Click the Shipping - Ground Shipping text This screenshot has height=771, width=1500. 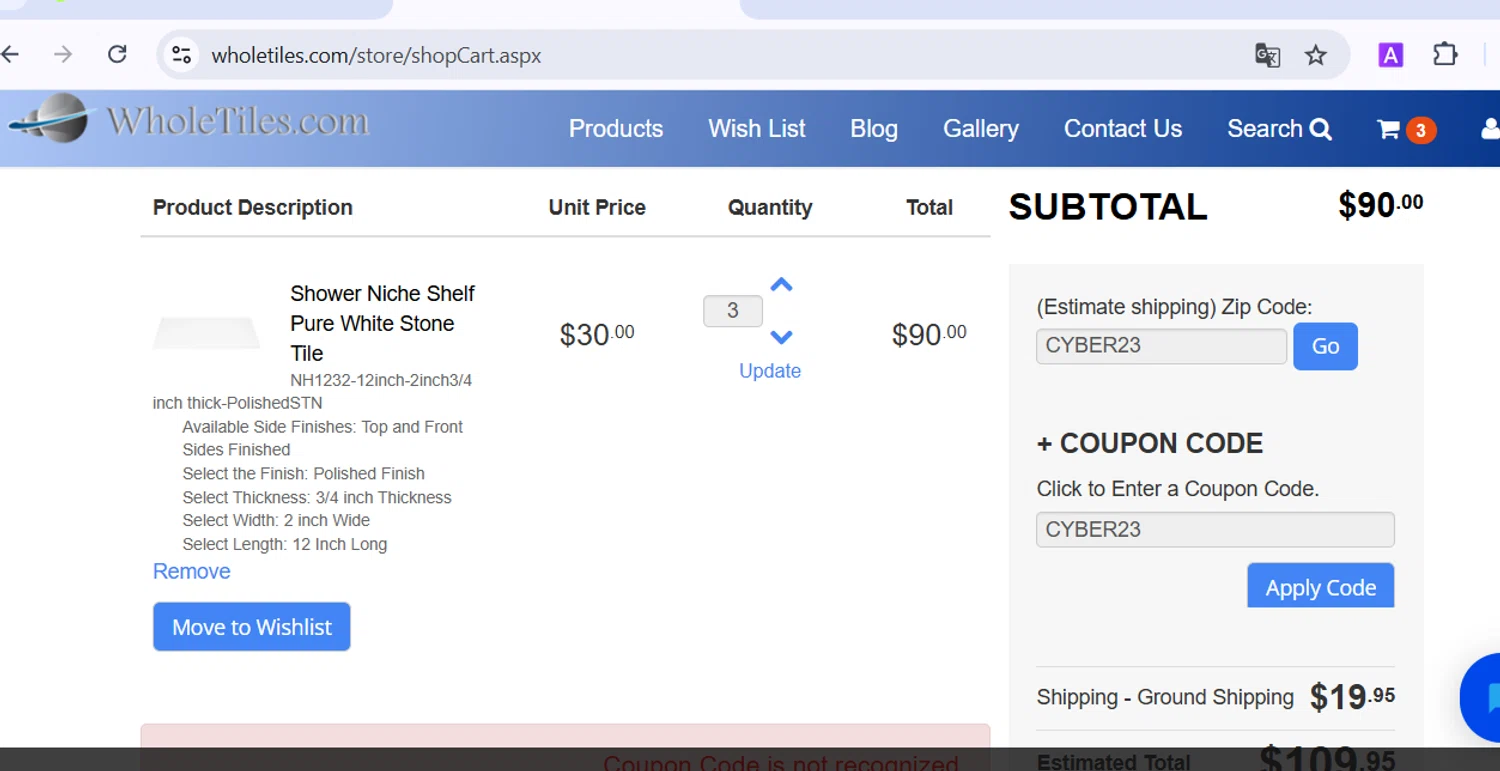(x=1165, y=697)
